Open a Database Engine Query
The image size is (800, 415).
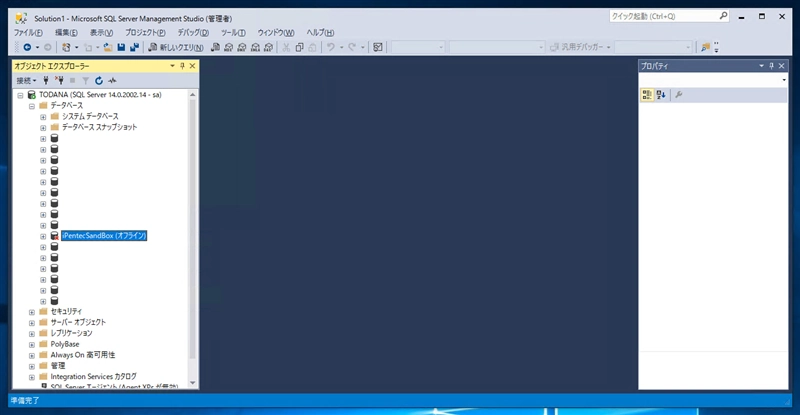(215, 47)
